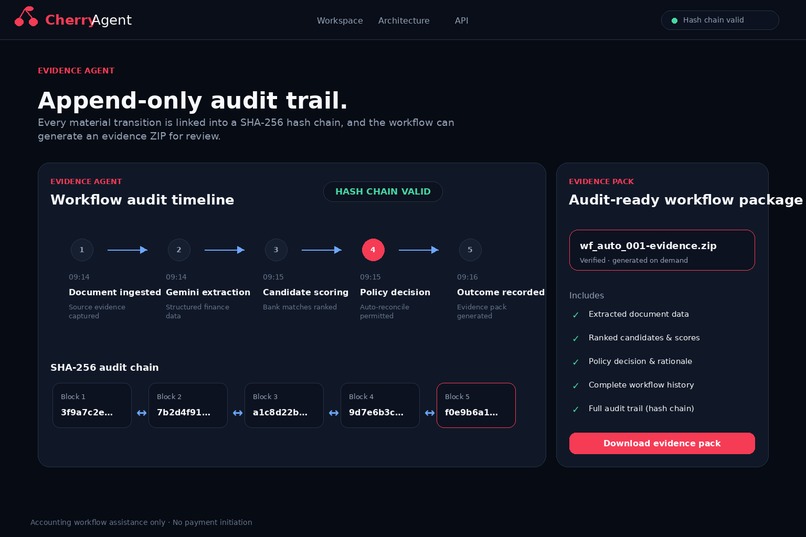Click the HASH CHAIN VALID badge
Screen dimensions: 806x537
[383, 192]
